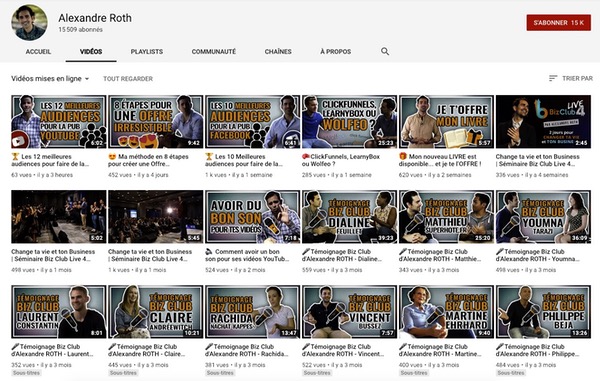Open the Témoignage Claire Andréewitch thumbnail
The image size is (600, 381).
(x=156, y=312)
